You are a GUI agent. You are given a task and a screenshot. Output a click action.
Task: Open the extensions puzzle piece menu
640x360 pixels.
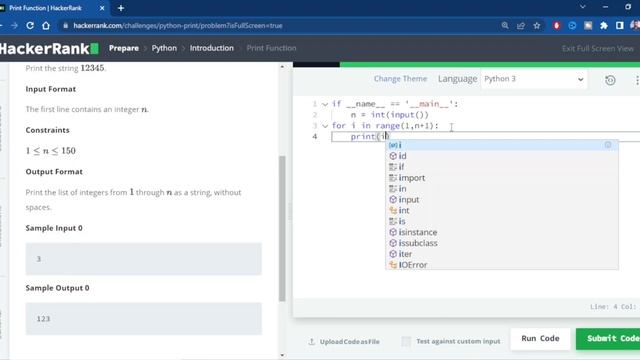(x=604, y=25)
